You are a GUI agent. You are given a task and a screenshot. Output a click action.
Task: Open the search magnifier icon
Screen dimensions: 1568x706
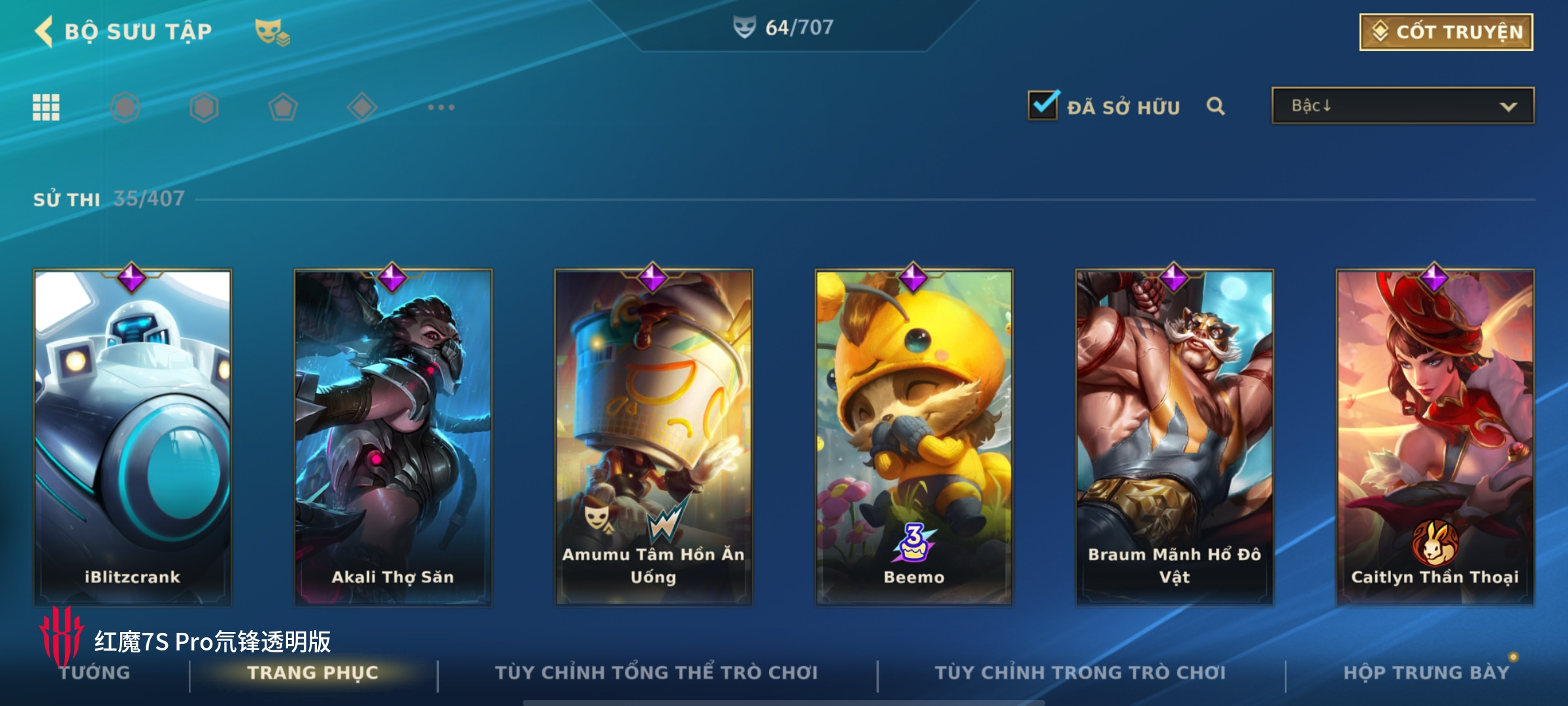(1216, 106)
